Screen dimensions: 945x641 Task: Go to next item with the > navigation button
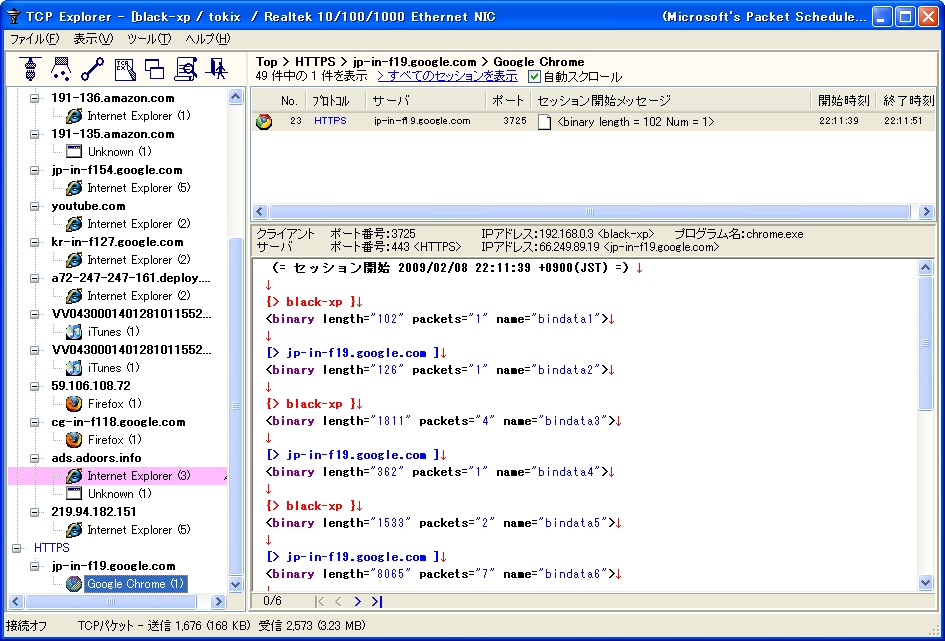357,601
